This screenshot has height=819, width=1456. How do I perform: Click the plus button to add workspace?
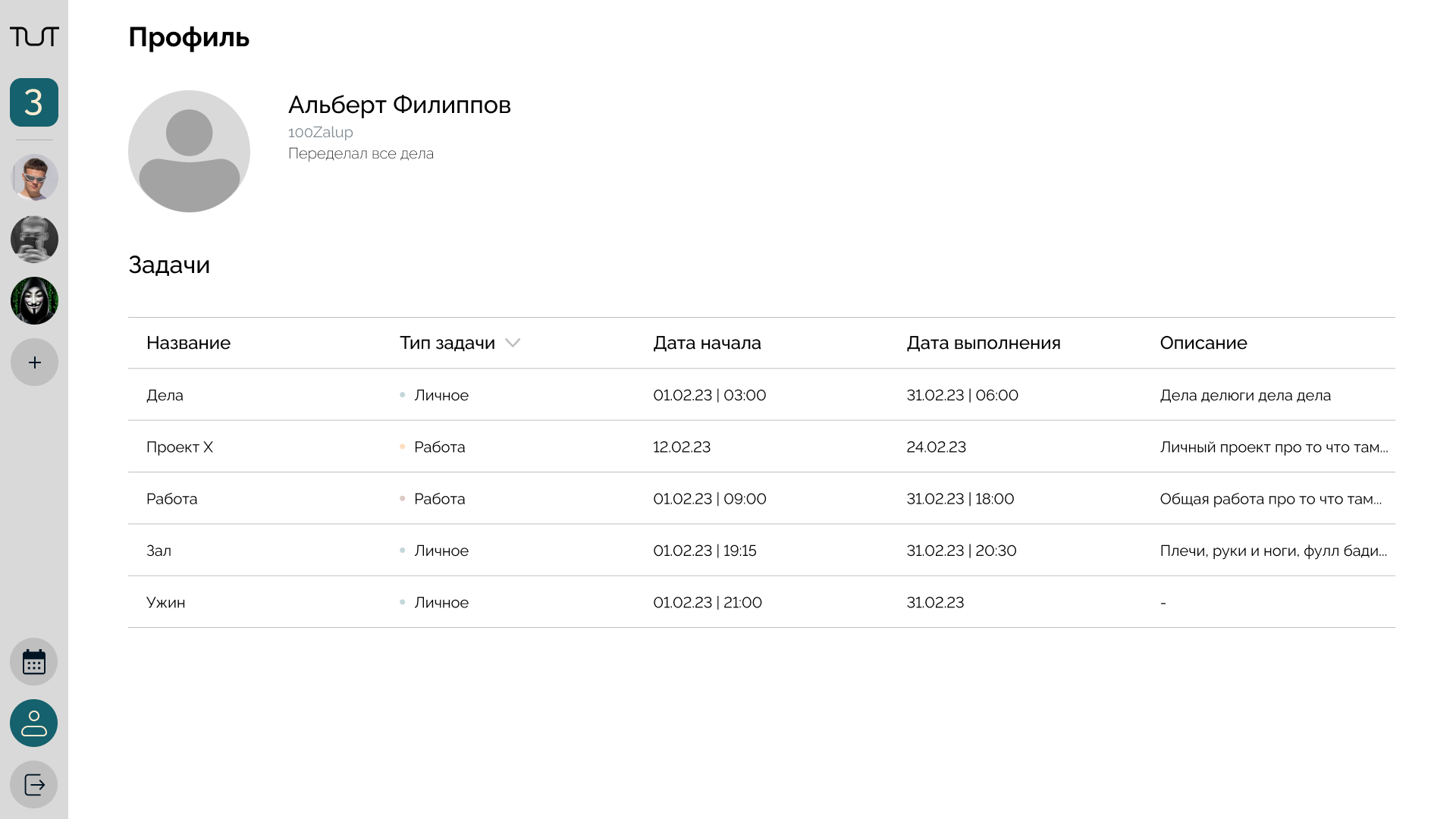pyautogui.click(x=34, y=362)
